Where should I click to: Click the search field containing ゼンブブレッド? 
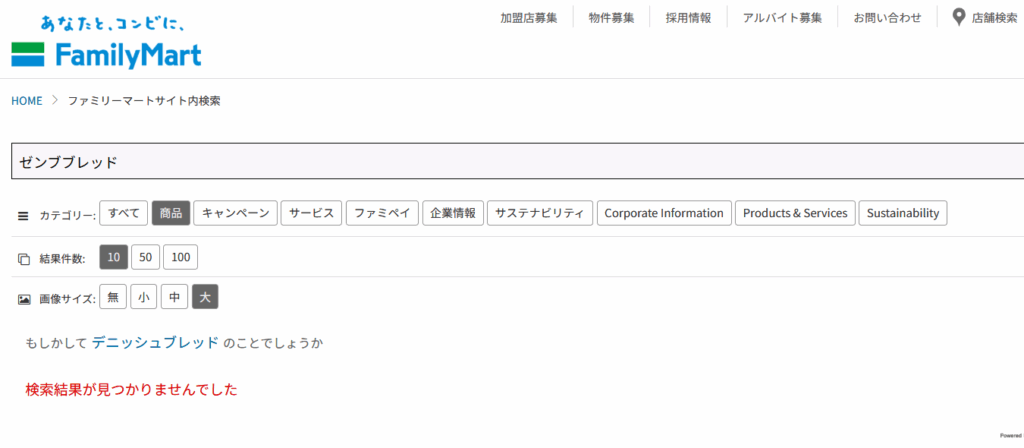pos(518,161)
